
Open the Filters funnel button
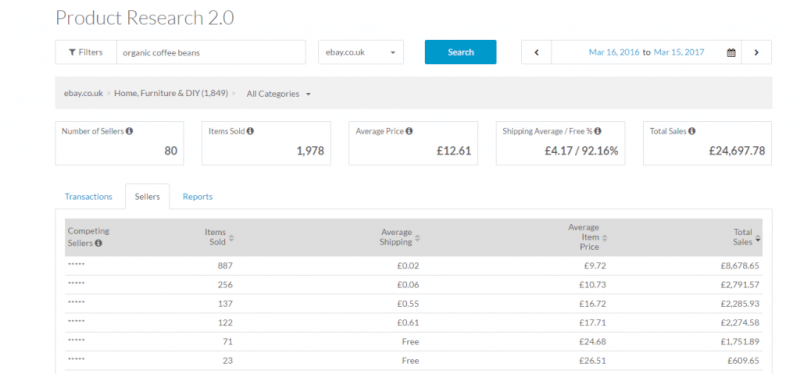86,52
